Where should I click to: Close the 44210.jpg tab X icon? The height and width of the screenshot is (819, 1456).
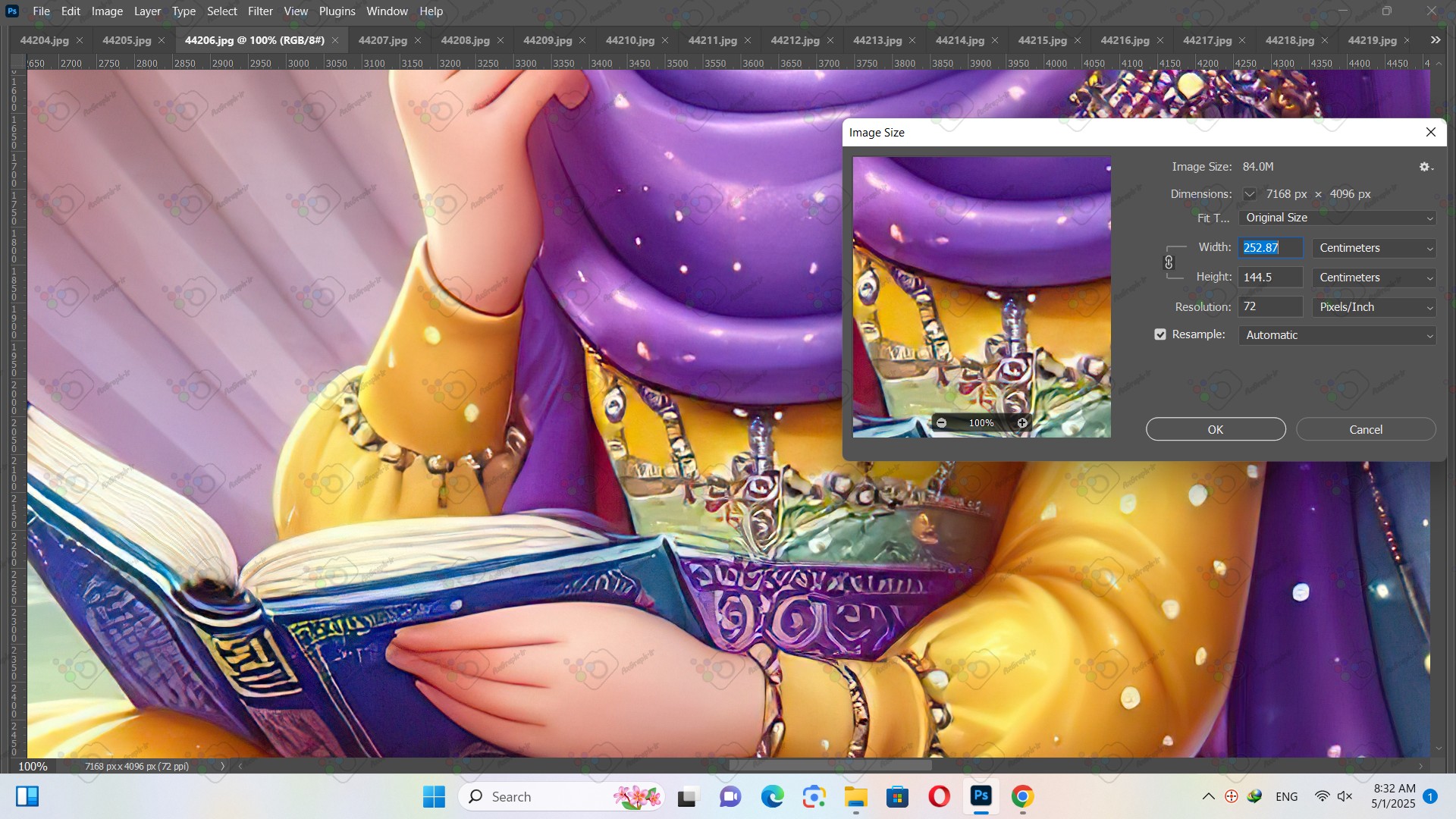[665, 40]
